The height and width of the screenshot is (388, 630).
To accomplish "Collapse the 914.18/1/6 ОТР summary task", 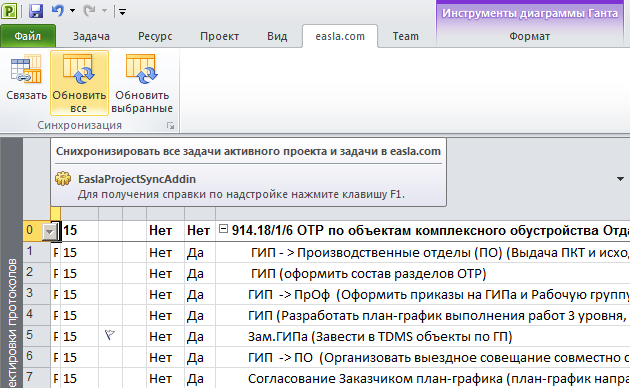I will (x=223, y=229).
